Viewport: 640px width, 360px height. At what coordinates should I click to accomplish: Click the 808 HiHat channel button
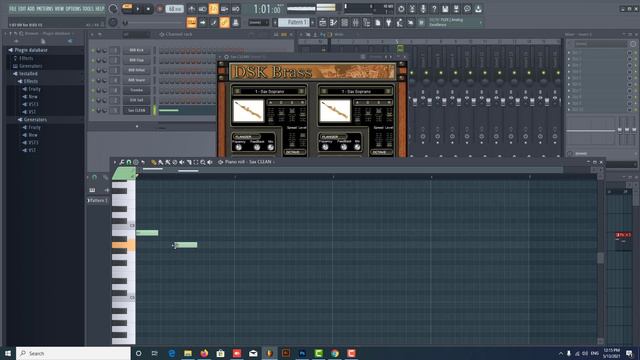click(x=137, y=70)
